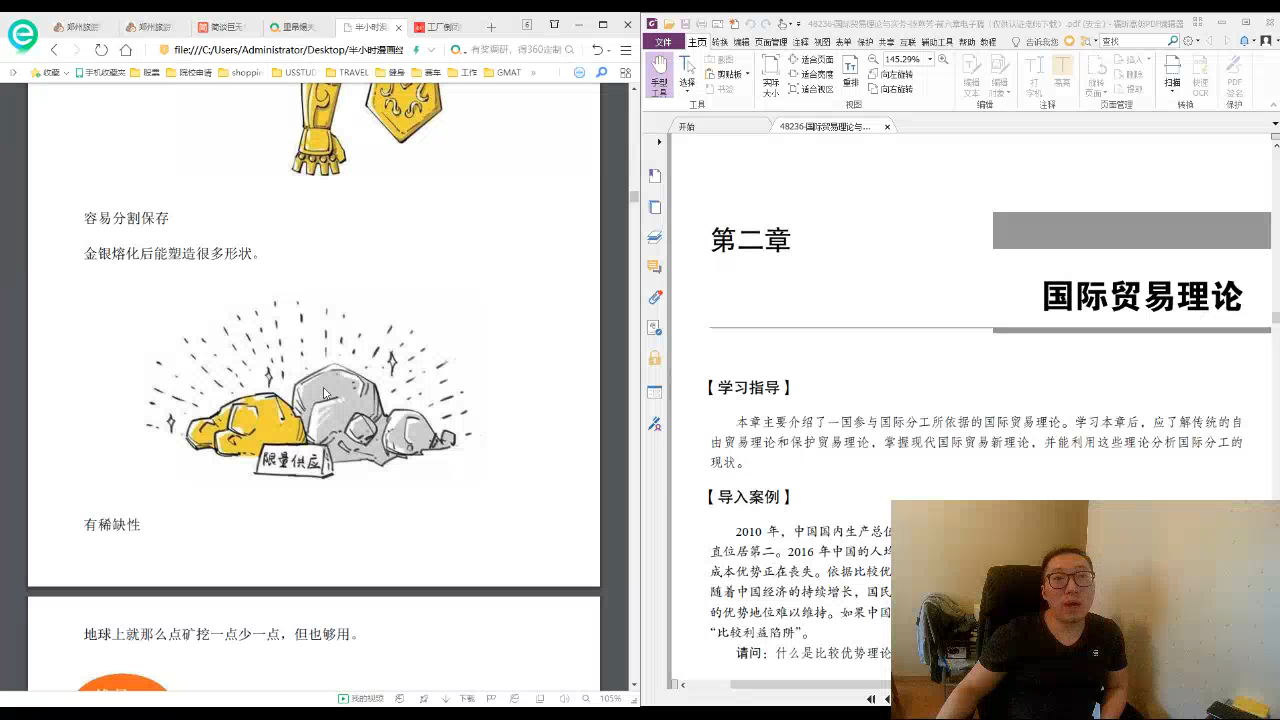The height and width of the screenshot is (720, 1280).
Task: Expand the hidden bookmarks overflow chevron
Action: pos(533,73)
